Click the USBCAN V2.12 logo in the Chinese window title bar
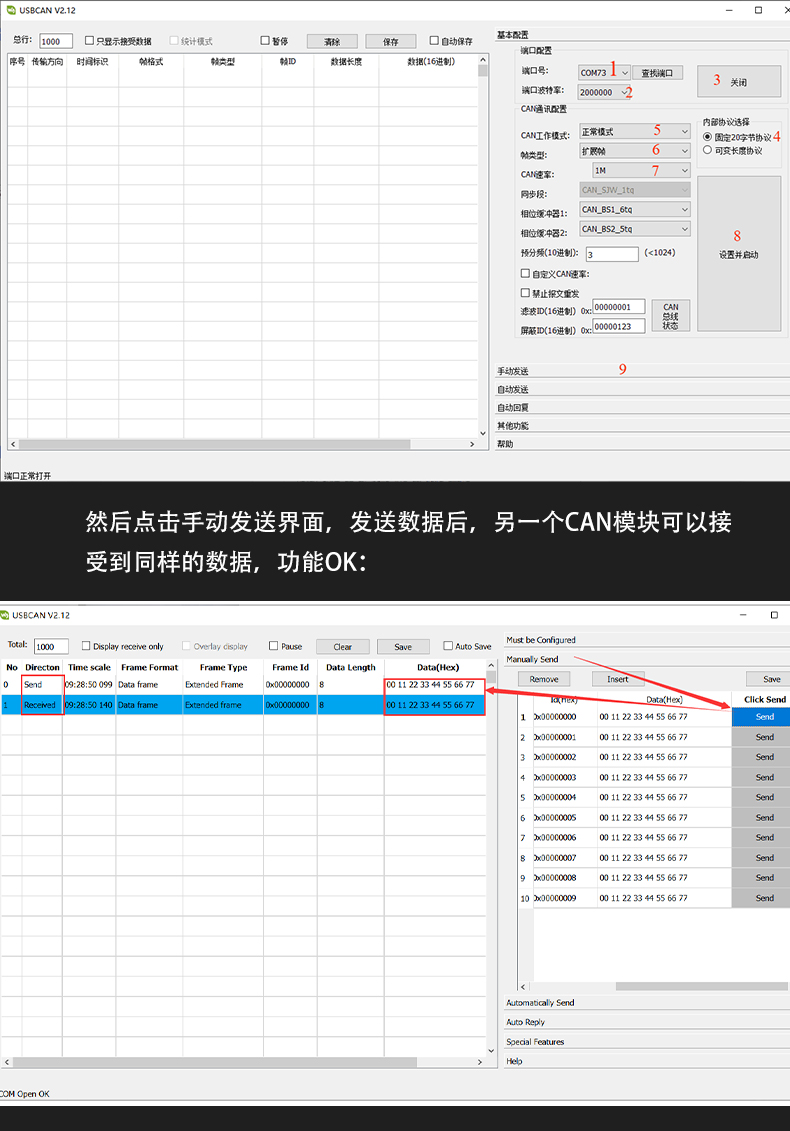The width and height of the screenshot is (790, 1131). 11,11
